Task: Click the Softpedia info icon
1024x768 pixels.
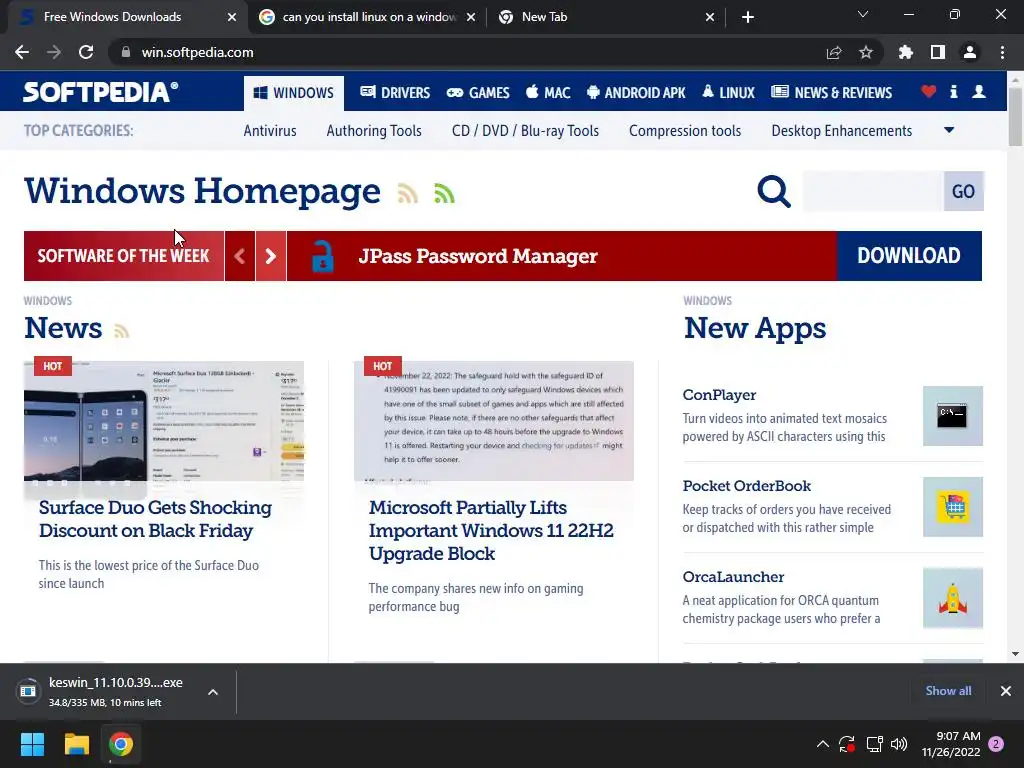Action: pos(953,92)
